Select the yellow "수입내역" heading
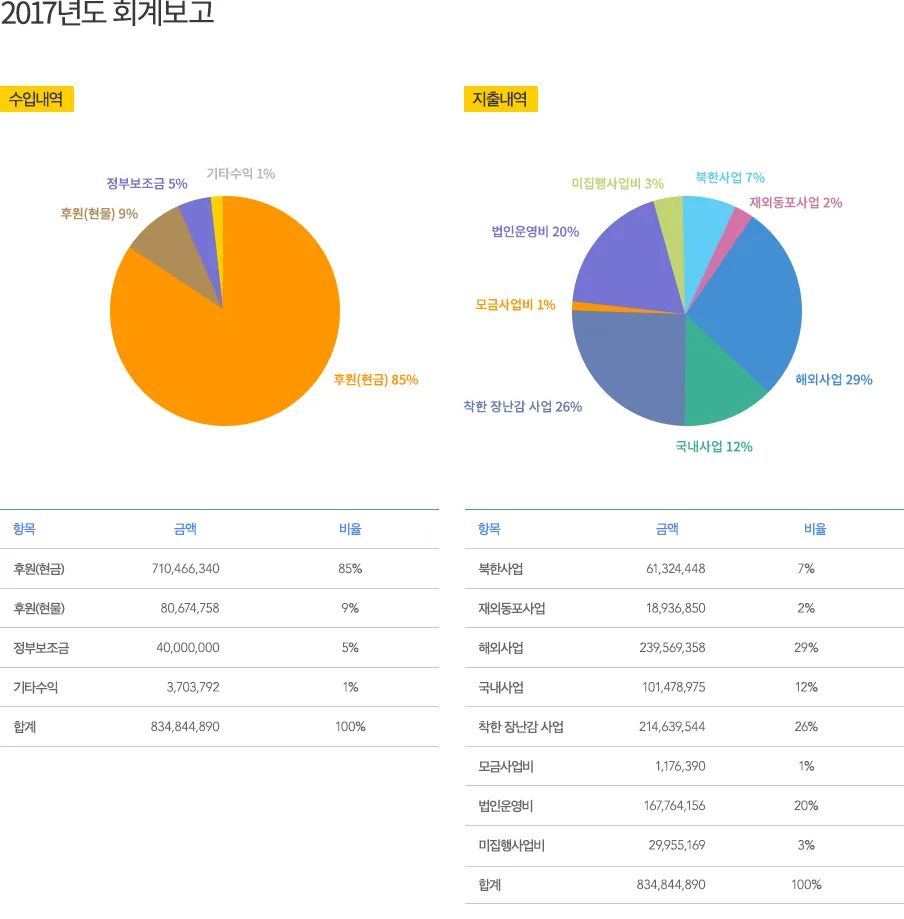 point(36,99)
